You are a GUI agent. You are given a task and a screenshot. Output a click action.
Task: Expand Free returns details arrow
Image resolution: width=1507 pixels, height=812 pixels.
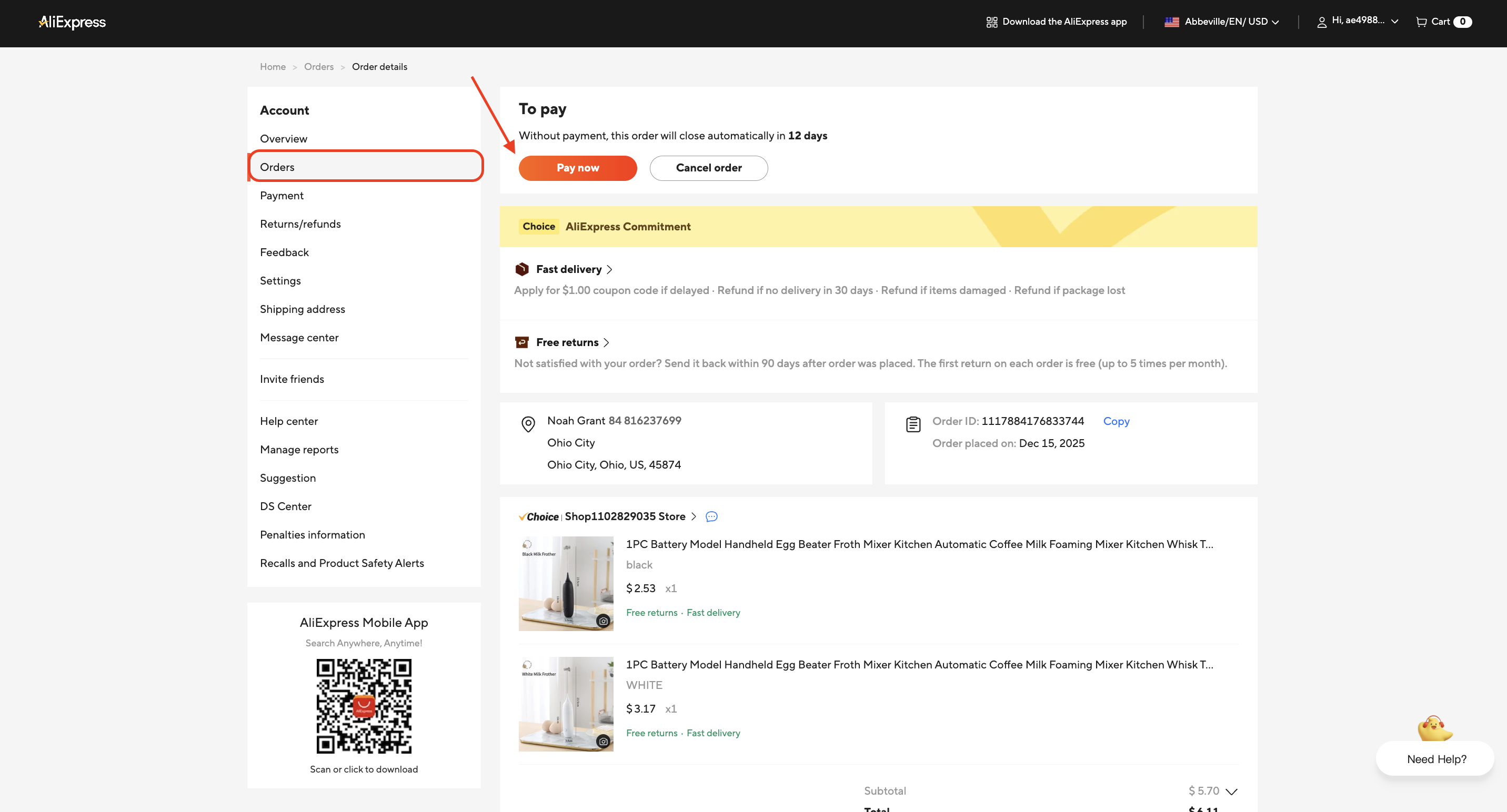tap(606, 342)
